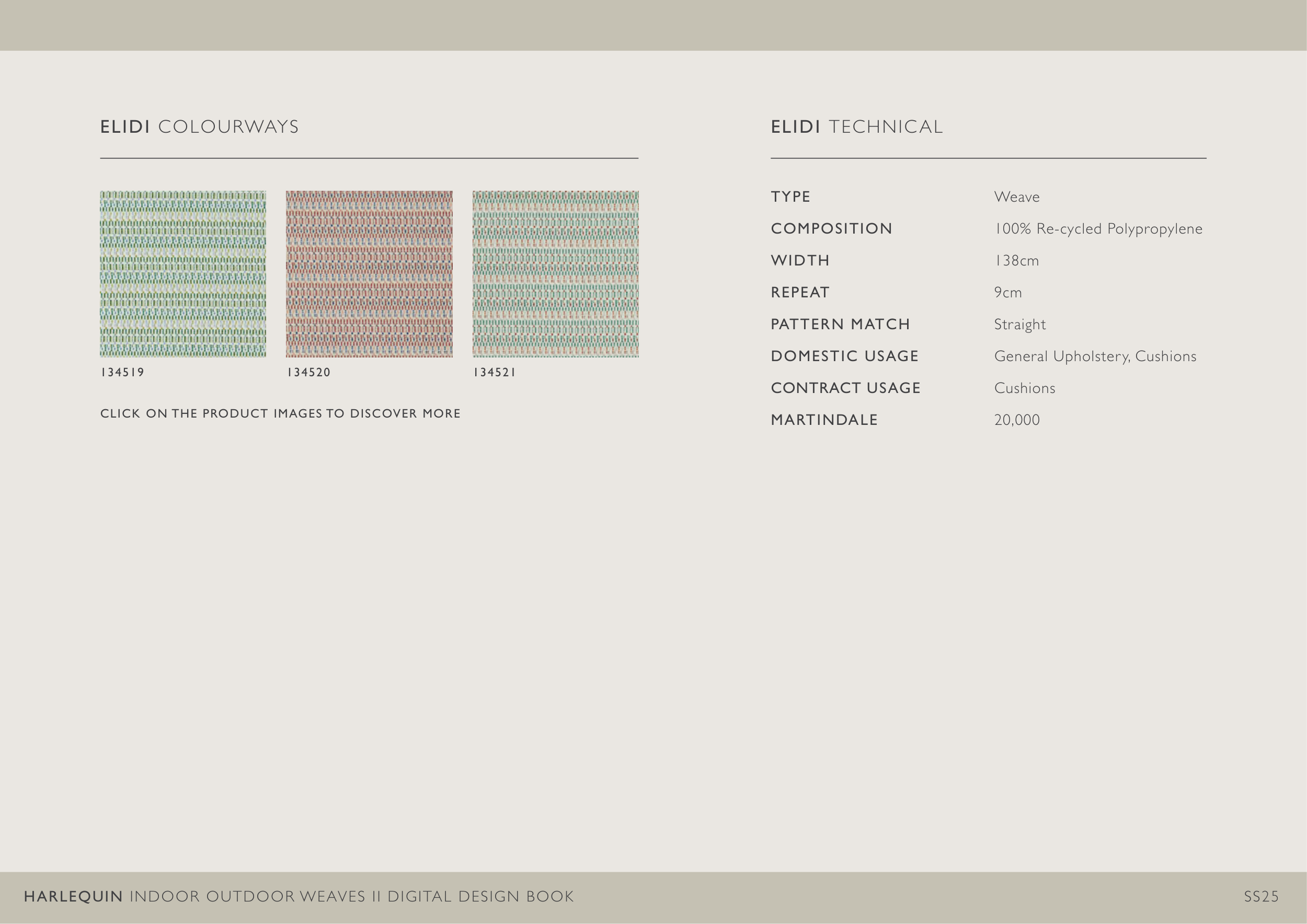Click the 134519 product code label
1307x924 pixels.
point(122,373)
